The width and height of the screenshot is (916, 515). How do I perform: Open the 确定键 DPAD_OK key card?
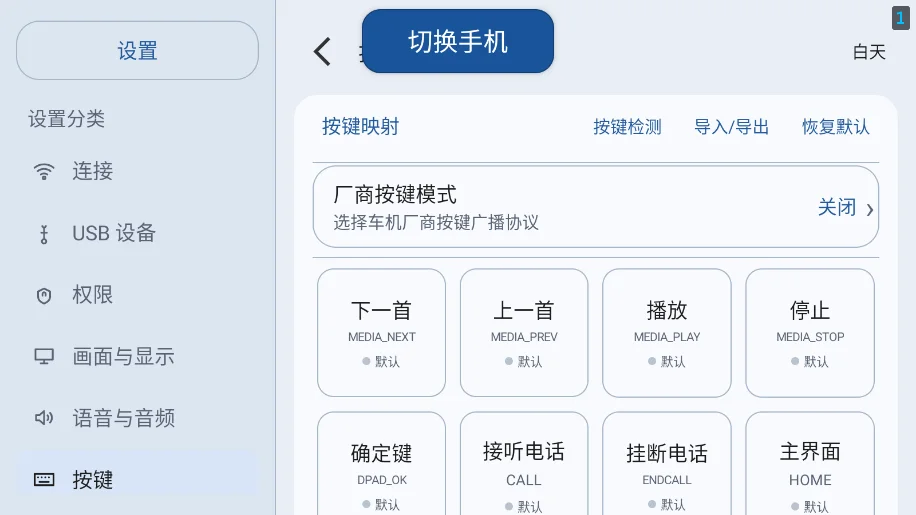click(381, 464)
